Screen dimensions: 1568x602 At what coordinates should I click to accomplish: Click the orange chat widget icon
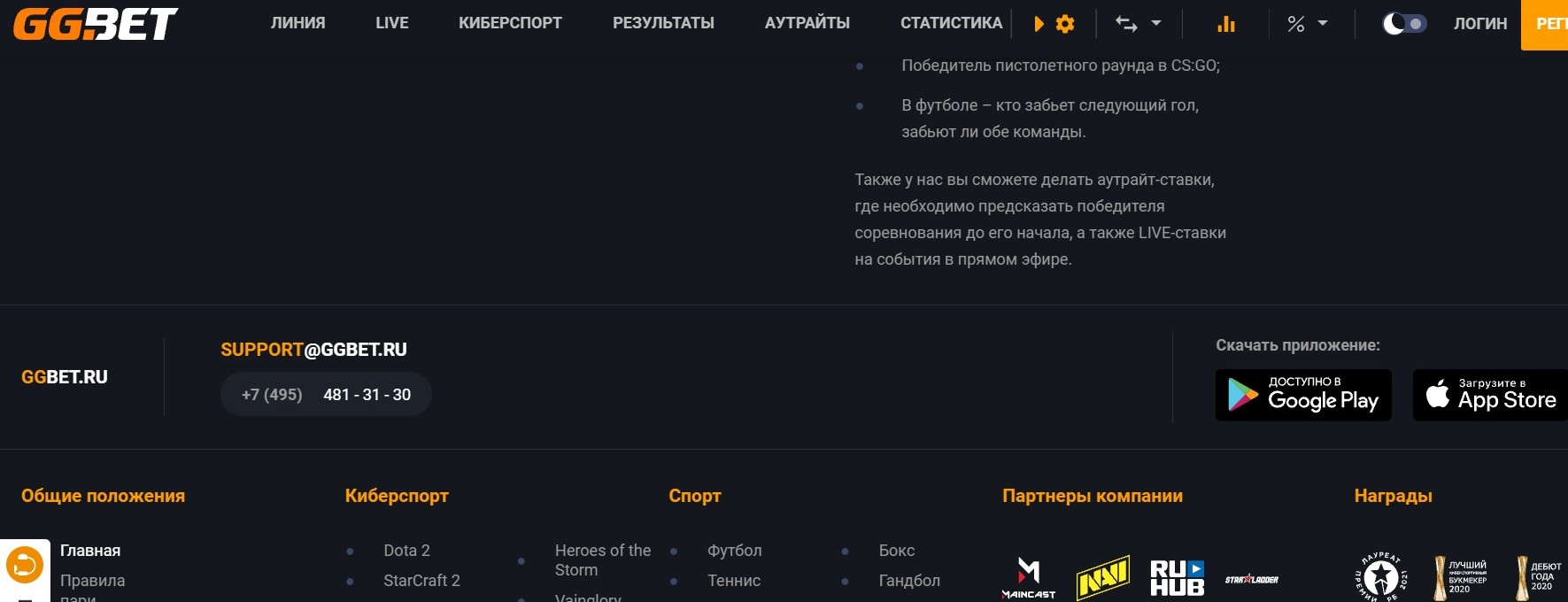(25, 565)
